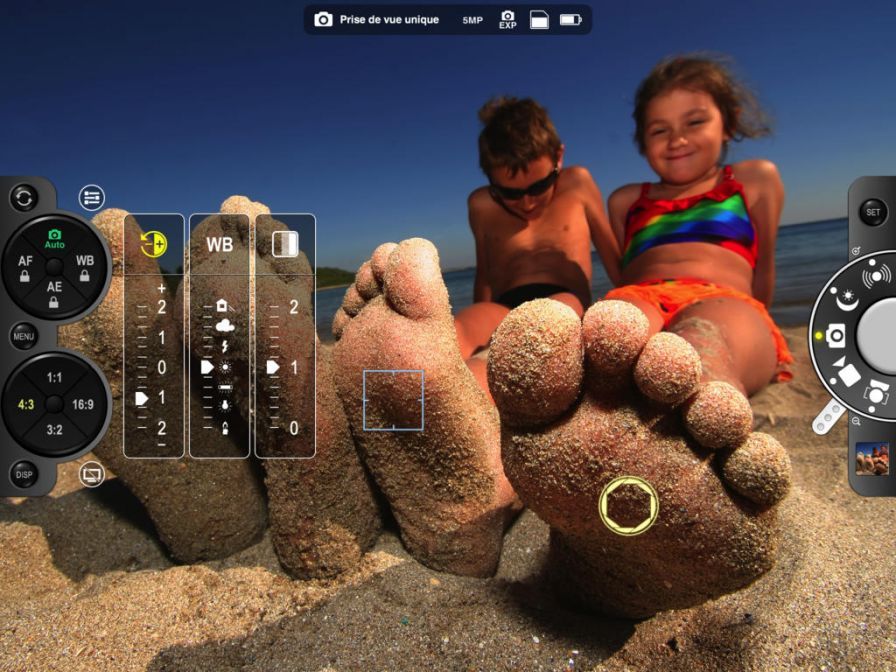The width and height of the screenshot is (896, 672).
Task: Select the anti-shake stabilizer mode icon
Action: coord(876,274)
